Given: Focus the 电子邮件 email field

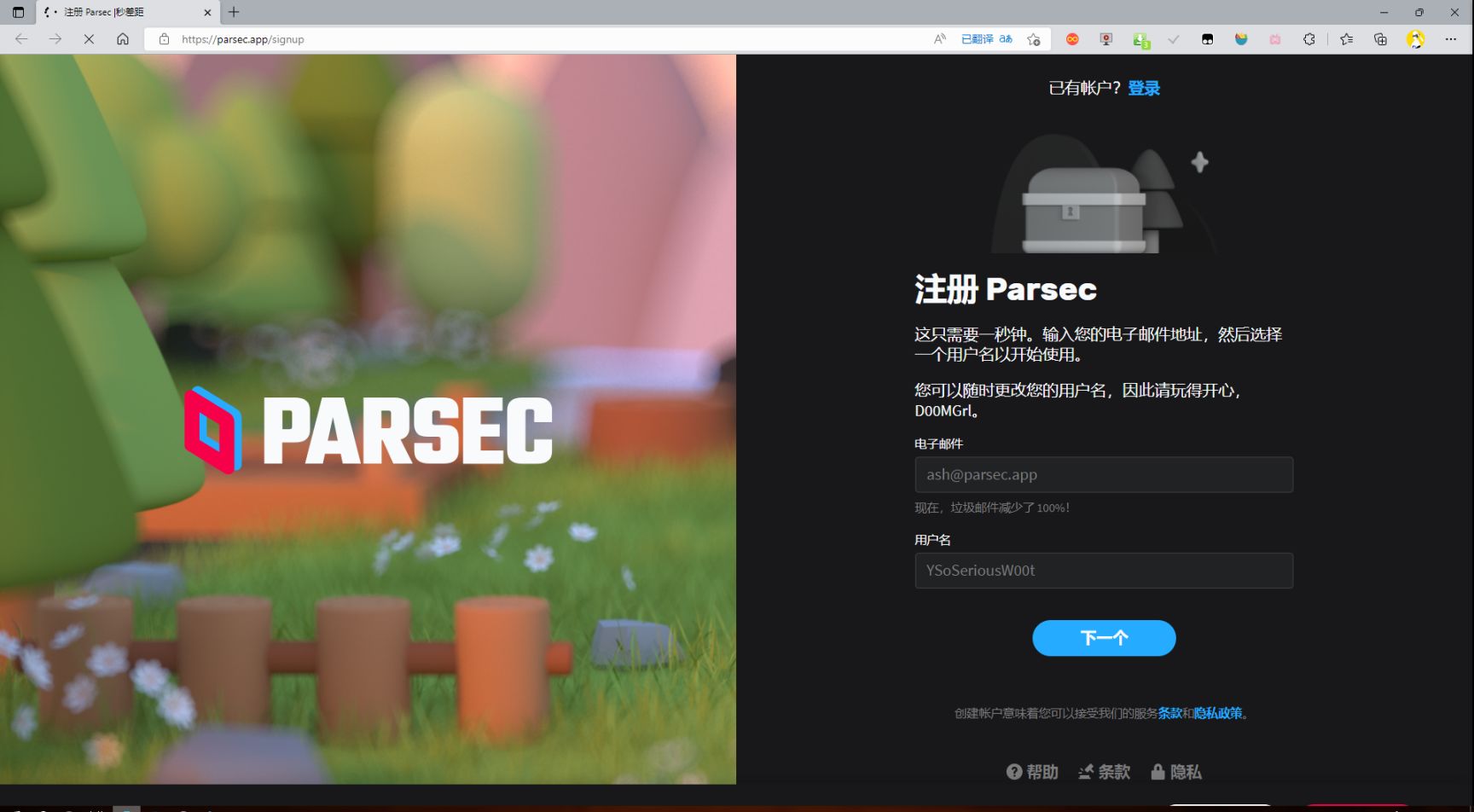Looking at the screenshot, I should [x=1104, y=474].
